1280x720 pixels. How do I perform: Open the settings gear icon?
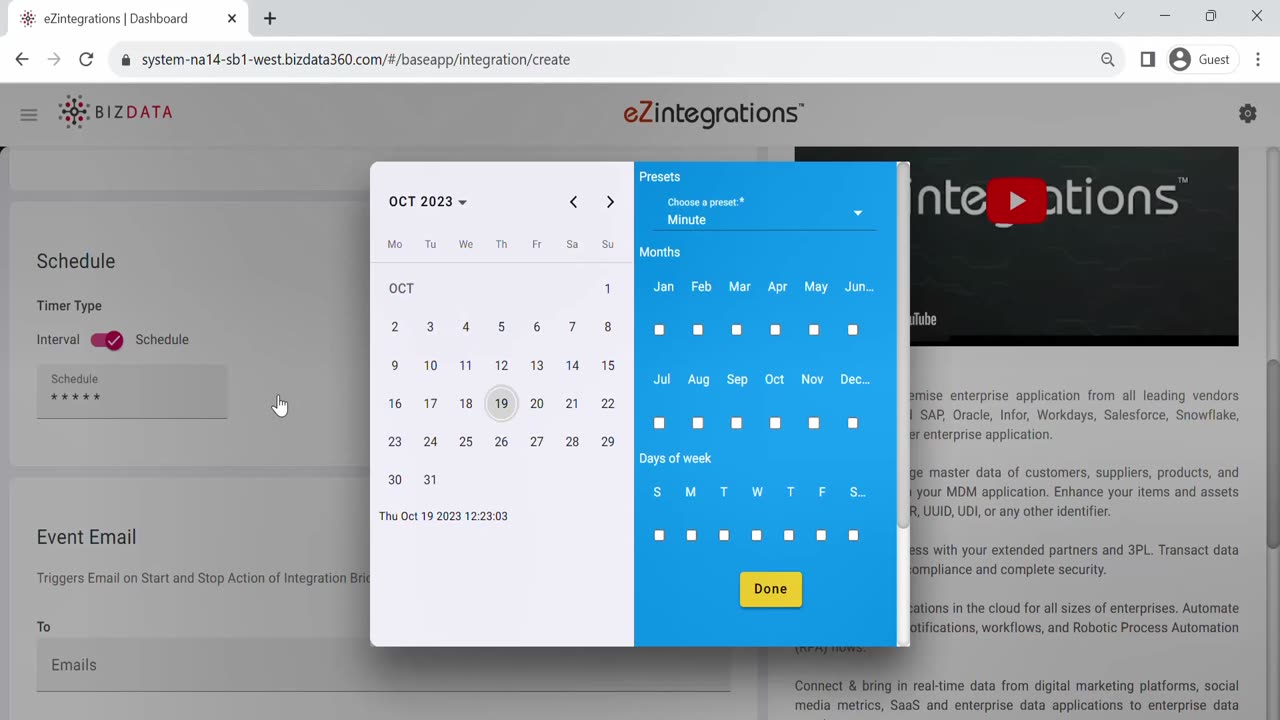[1247, 114]
